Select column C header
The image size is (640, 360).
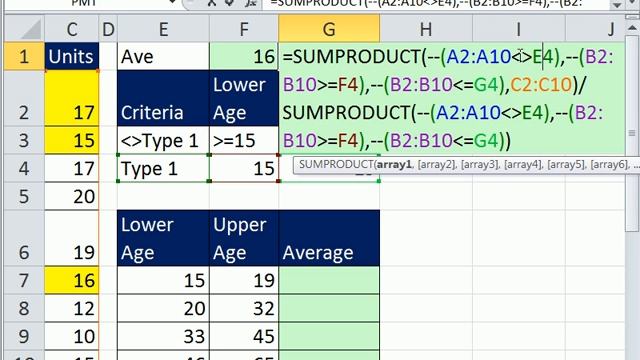[71, 29]
